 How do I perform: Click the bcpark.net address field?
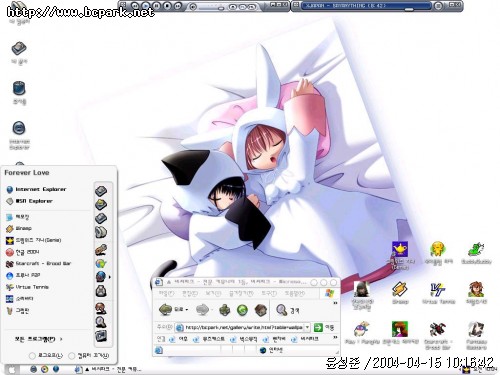[243, 327]
